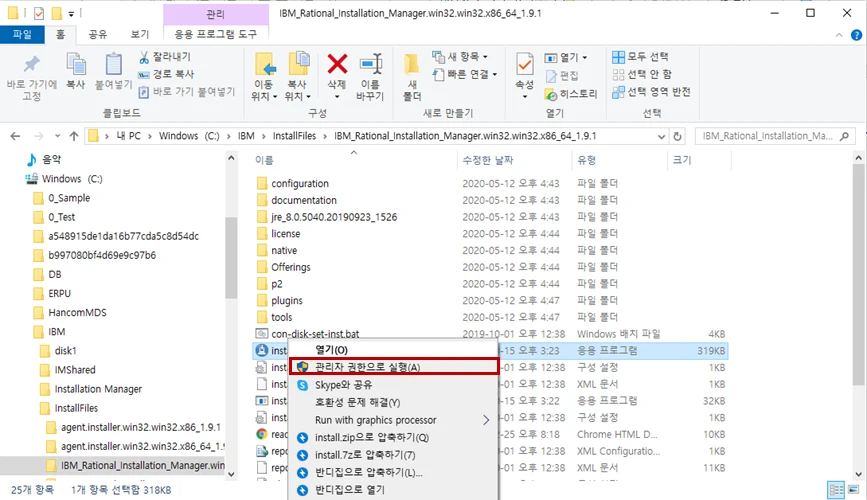
Task: Click the up-arrow parent folder button
Action: [x=74, y=136]
